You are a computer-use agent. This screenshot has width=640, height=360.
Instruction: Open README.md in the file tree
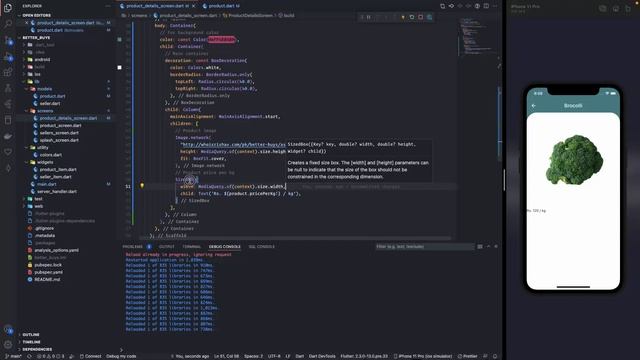point(65,280)
